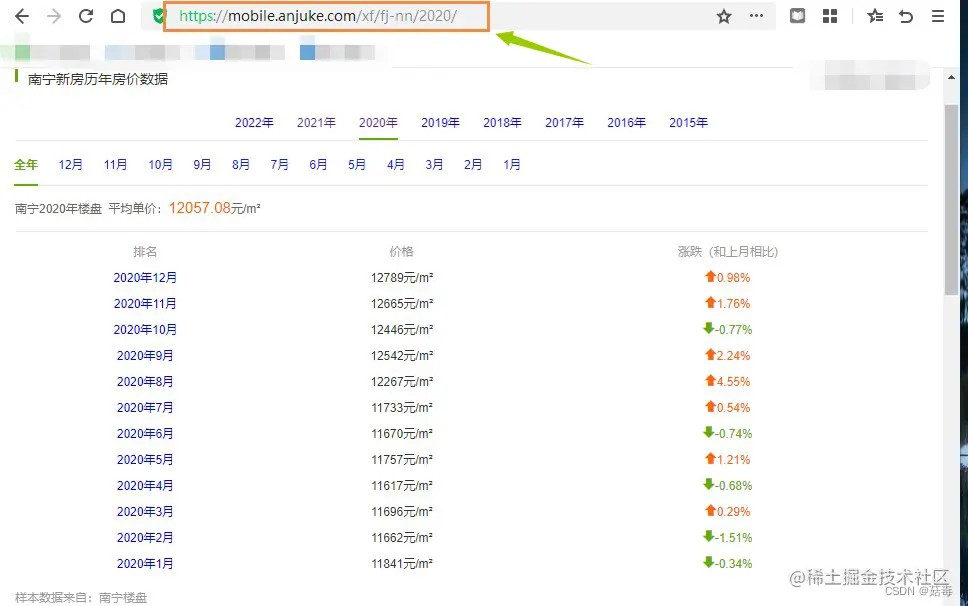Click the toolbar ellipsis options button
The width and height of the screenshot is (968, 606).
point(756,16)
